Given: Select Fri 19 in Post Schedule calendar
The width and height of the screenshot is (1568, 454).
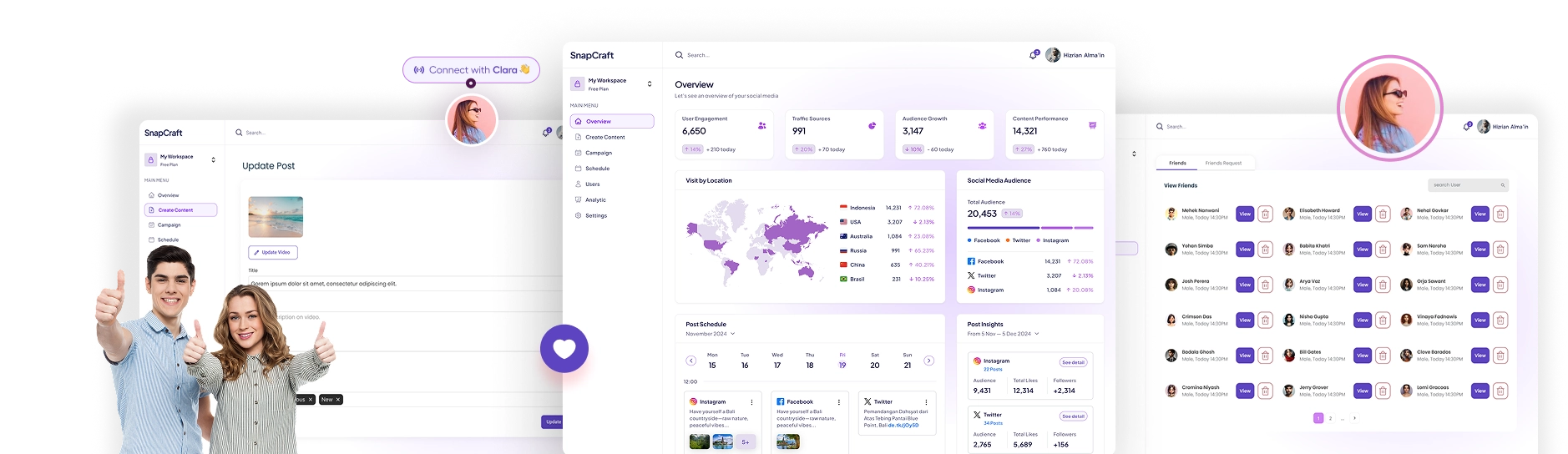Looking at the screenshot, I should point(842,361).
